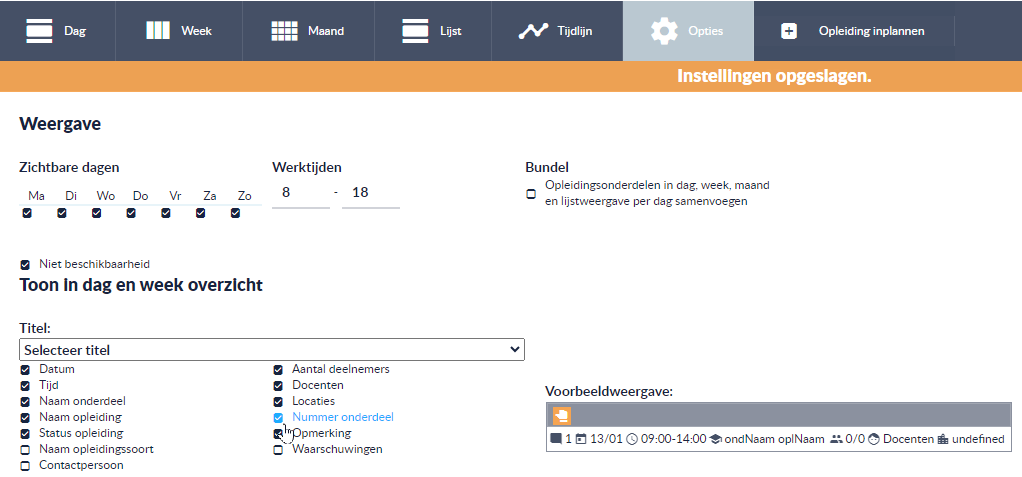Switch to the Tijdlijn tab

(x=556, y=31)
